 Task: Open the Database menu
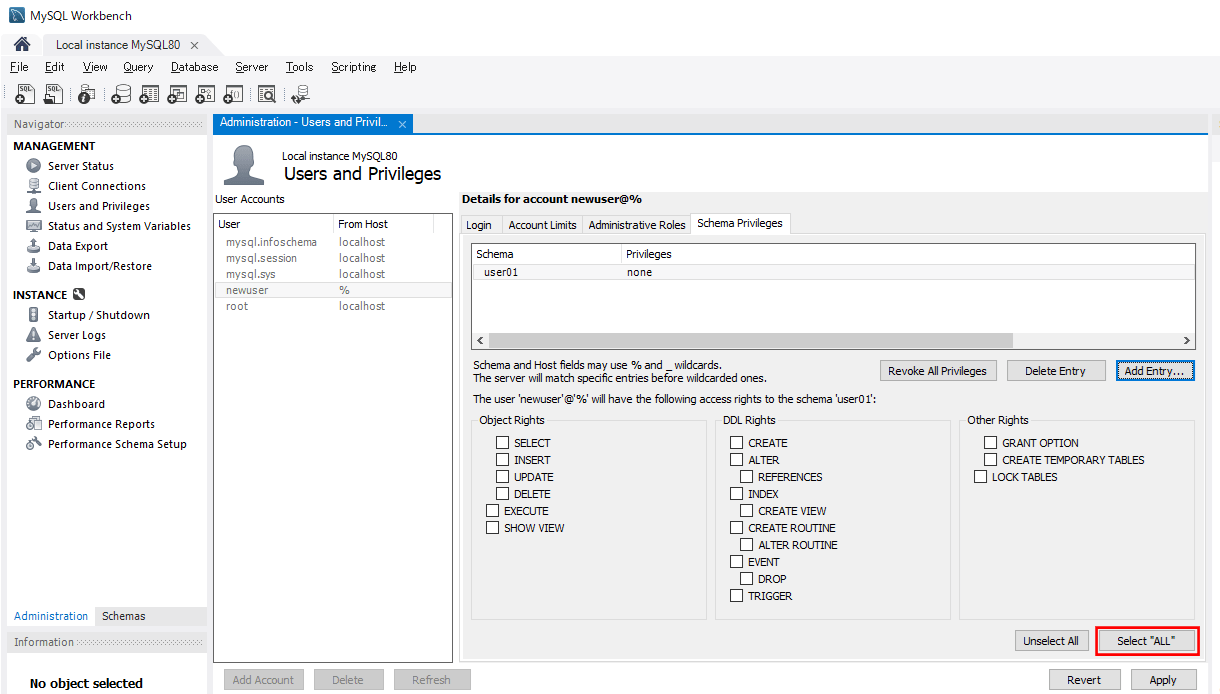tap(194, 67)
